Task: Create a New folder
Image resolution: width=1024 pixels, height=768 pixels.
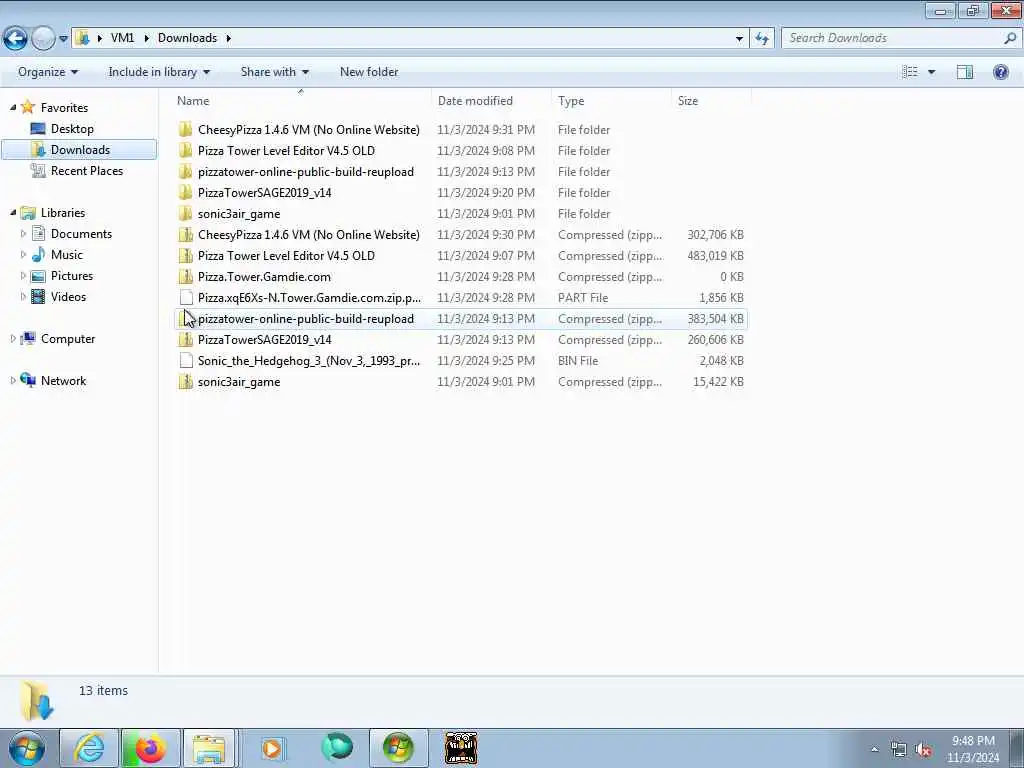Action: tap(369, 72)
